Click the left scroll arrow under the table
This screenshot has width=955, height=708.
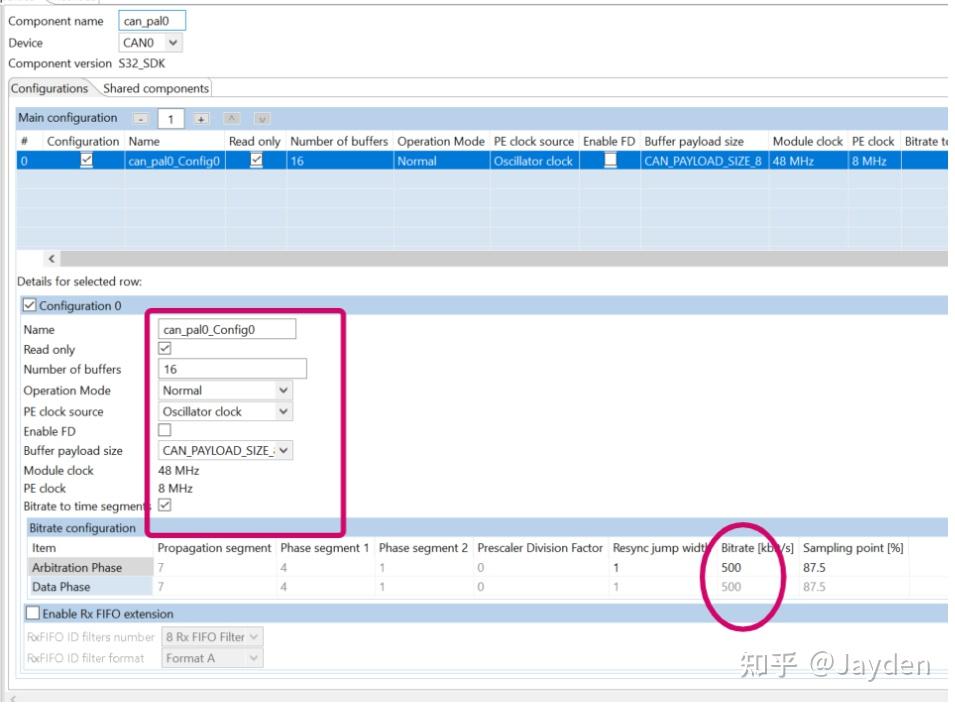(51, 259)
